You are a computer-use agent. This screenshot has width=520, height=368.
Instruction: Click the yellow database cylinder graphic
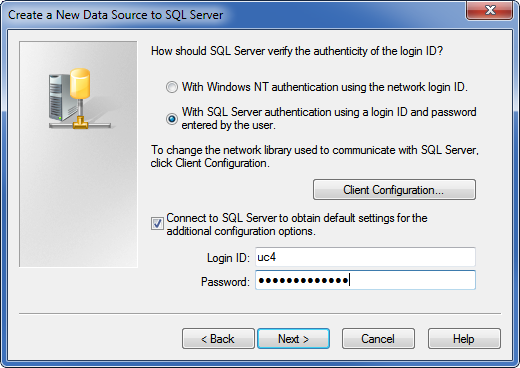(80, 83)
